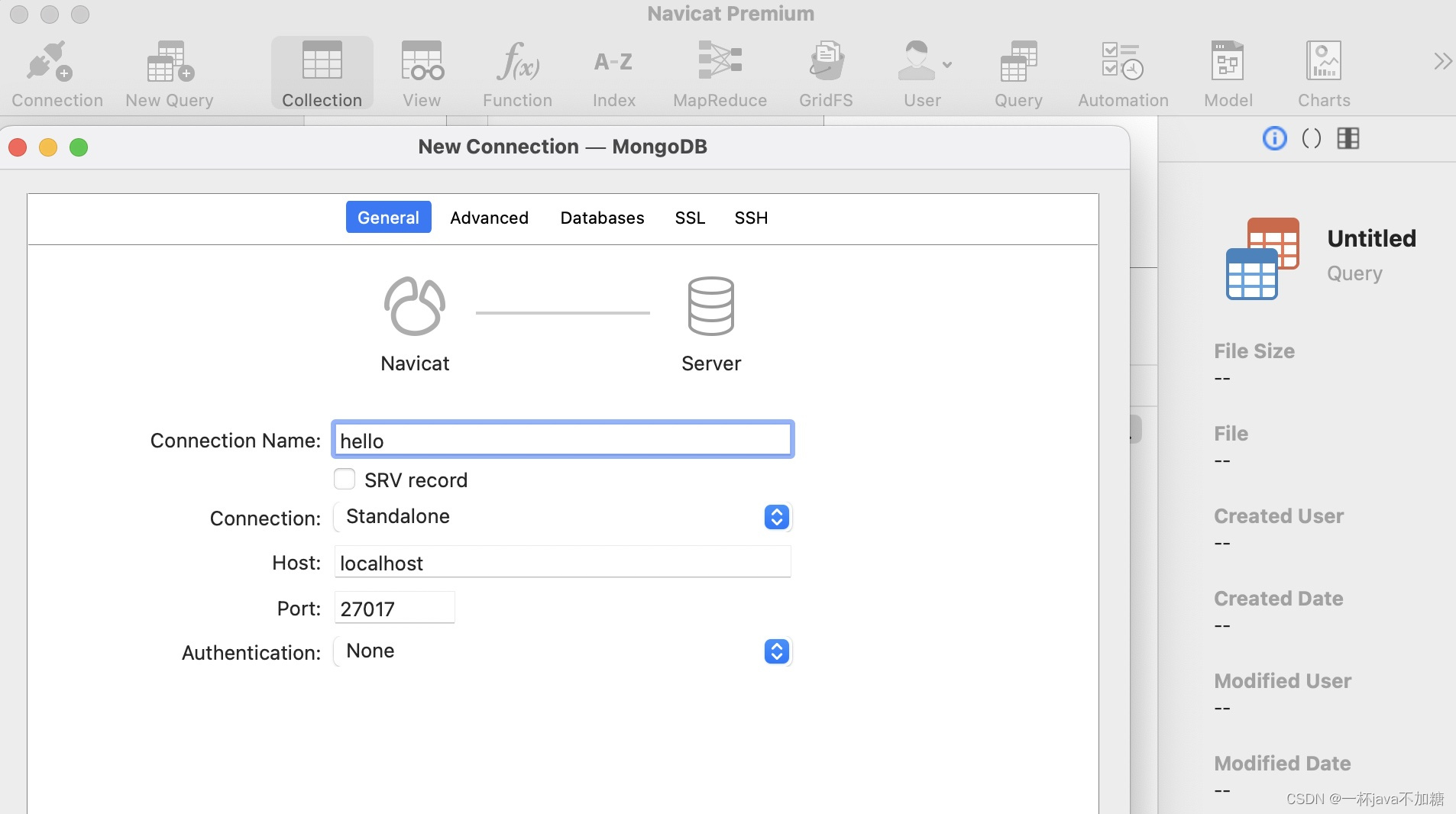This screenshot has width=1456, height=814.
Task: Switch to the Databases tab
Action: (602, 218)
